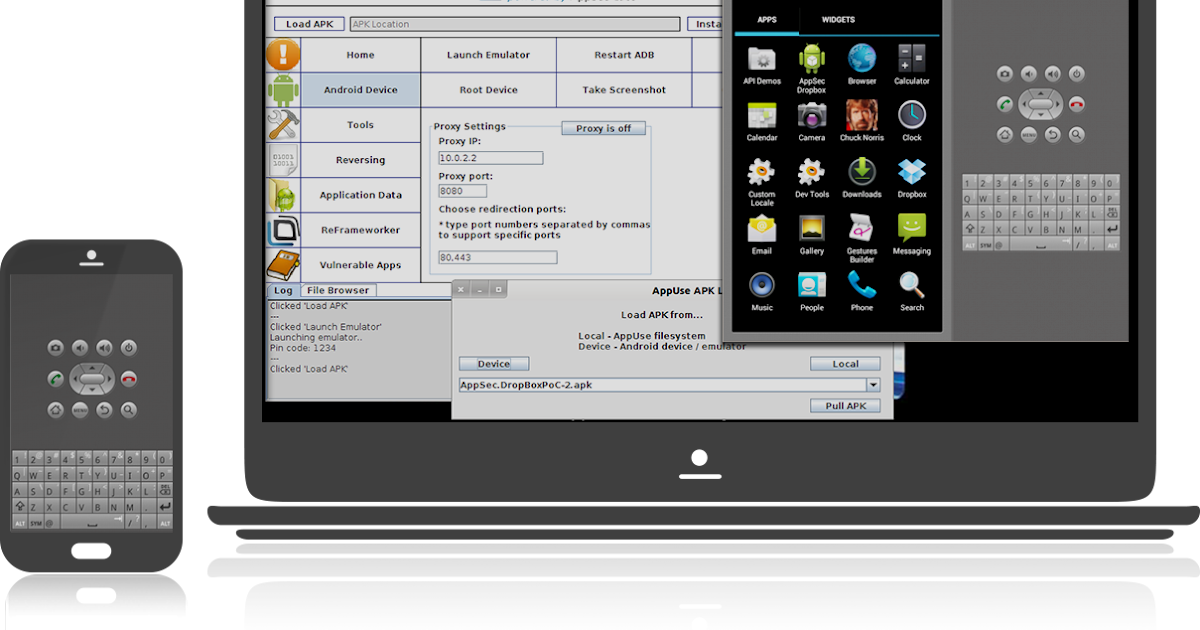Image resolution: width=1200 pixels, height=630 pixels.
Task: Click the Local button in the APK dialog
Action: tap(845, 364)
